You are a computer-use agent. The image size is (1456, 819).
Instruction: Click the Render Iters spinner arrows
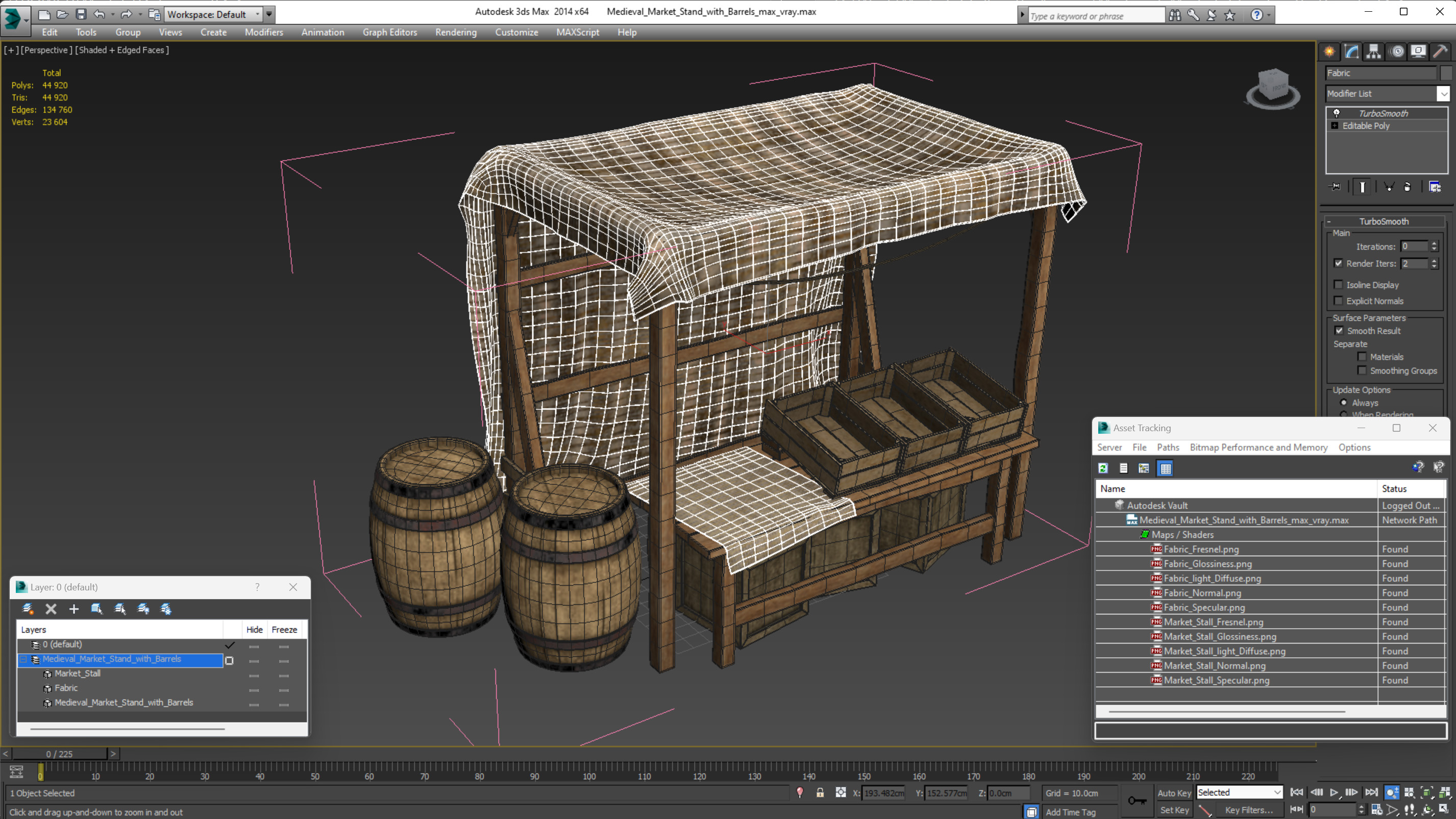pyautogui.click(x=1434, y=263)
